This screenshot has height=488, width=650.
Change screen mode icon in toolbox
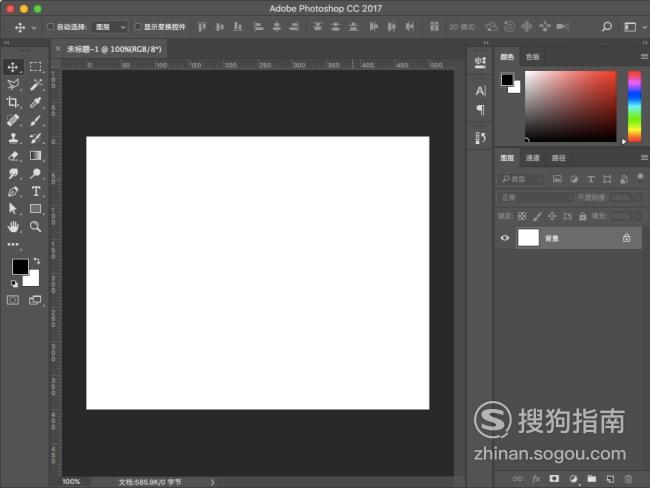pyautogui.click(x=35, y=300)
